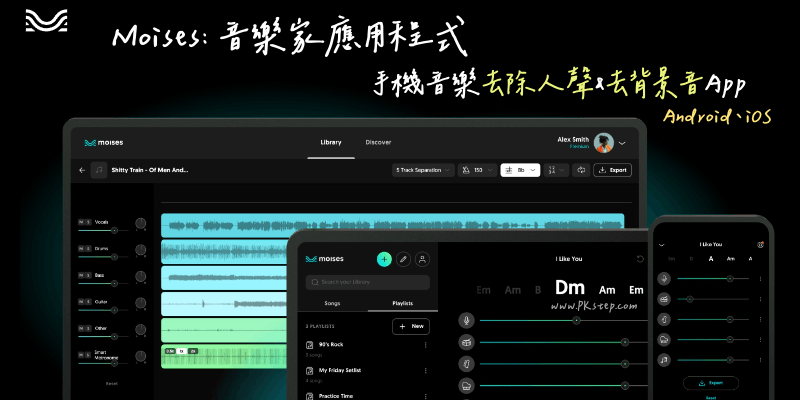Screen dimensions: 800x400
Task: Open the 5 Track Separation dropdown
Action: (423, 170)
